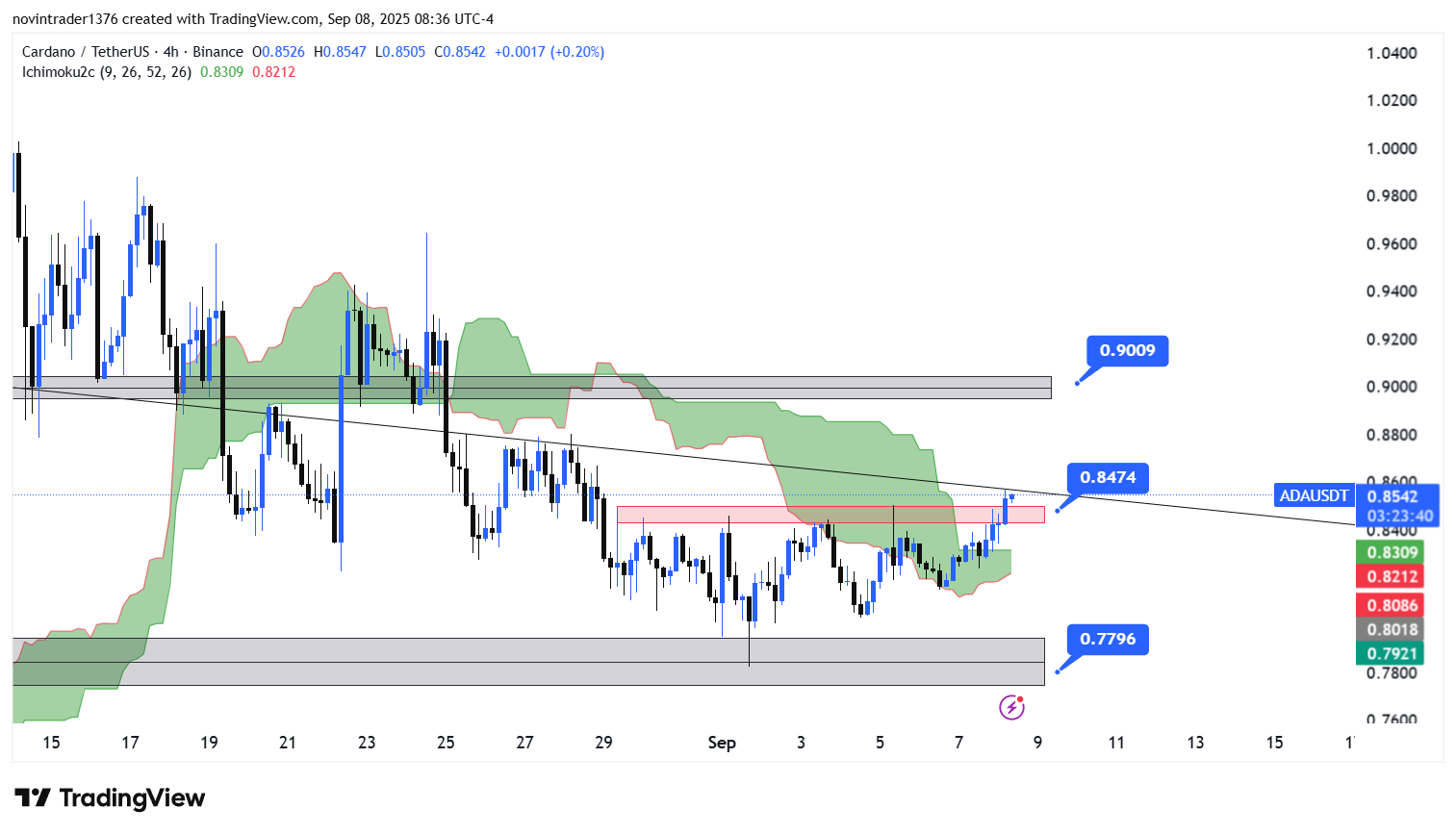This screenshot has height=834, width=1456.
Task: Click the purple lightning bolt icon
Action: (x=1011, y=708)
